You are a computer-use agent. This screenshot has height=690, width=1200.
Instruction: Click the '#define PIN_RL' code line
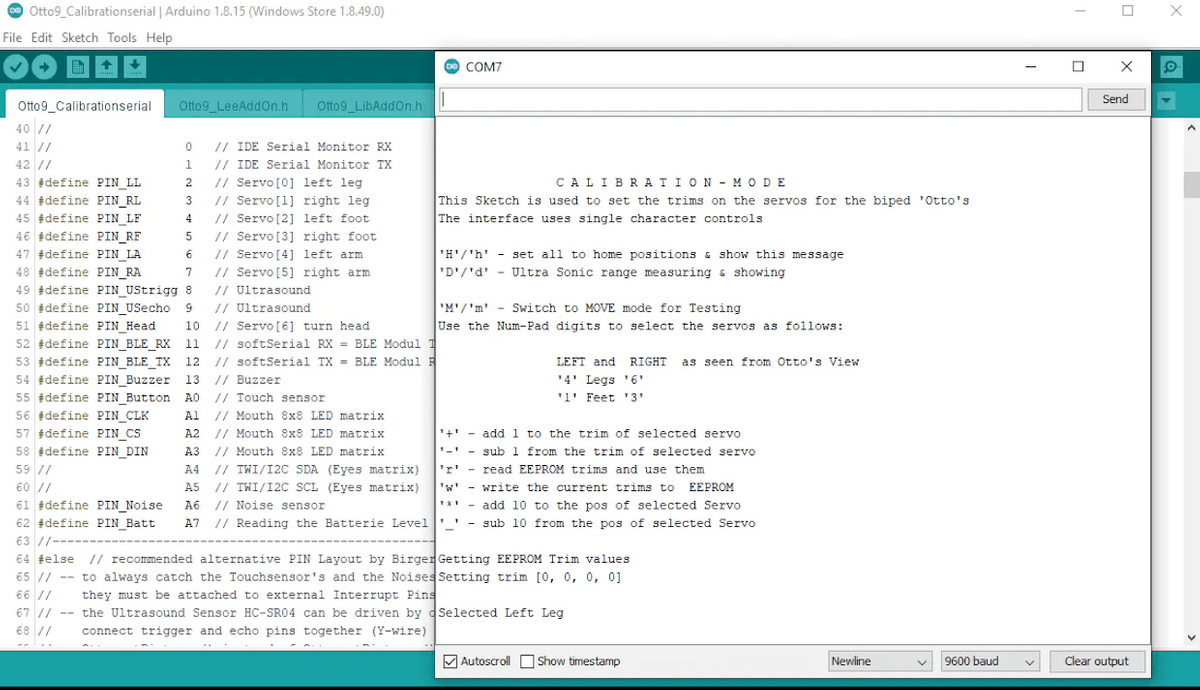(203, 201)
